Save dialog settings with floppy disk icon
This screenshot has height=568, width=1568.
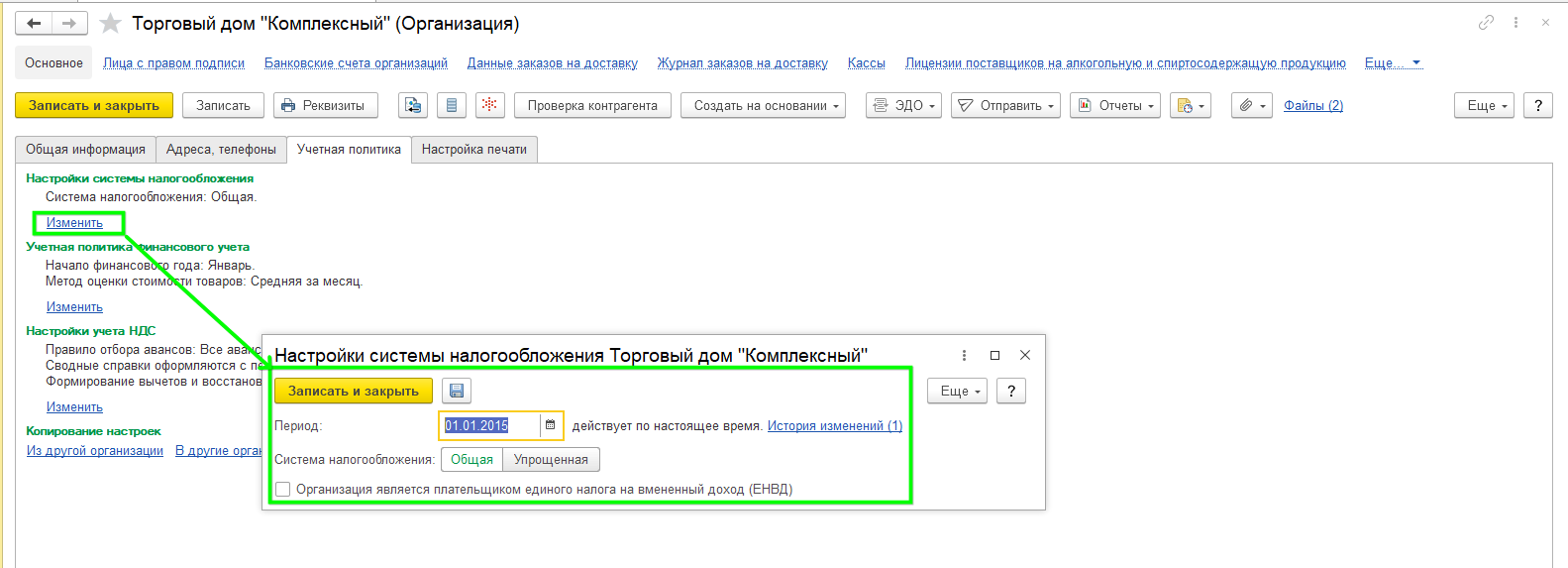coord(456,391)
